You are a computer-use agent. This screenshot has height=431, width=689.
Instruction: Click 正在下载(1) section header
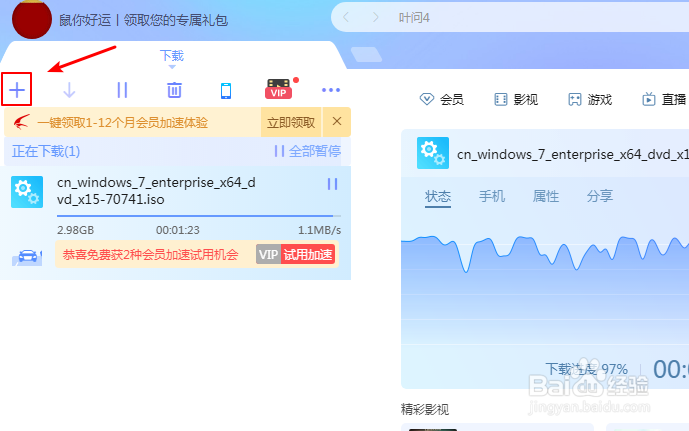click(x=46, y=152)
